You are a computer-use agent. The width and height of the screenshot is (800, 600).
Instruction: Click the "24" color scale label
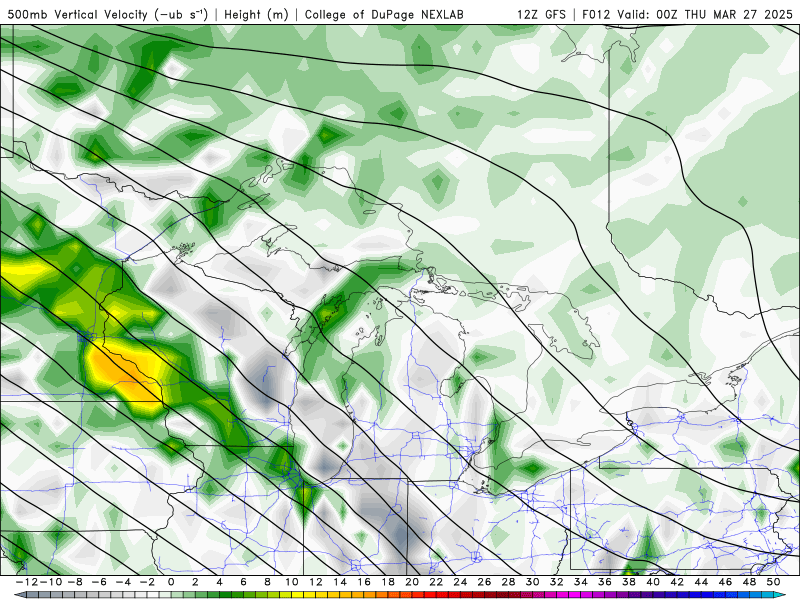[x=460, y=582]
